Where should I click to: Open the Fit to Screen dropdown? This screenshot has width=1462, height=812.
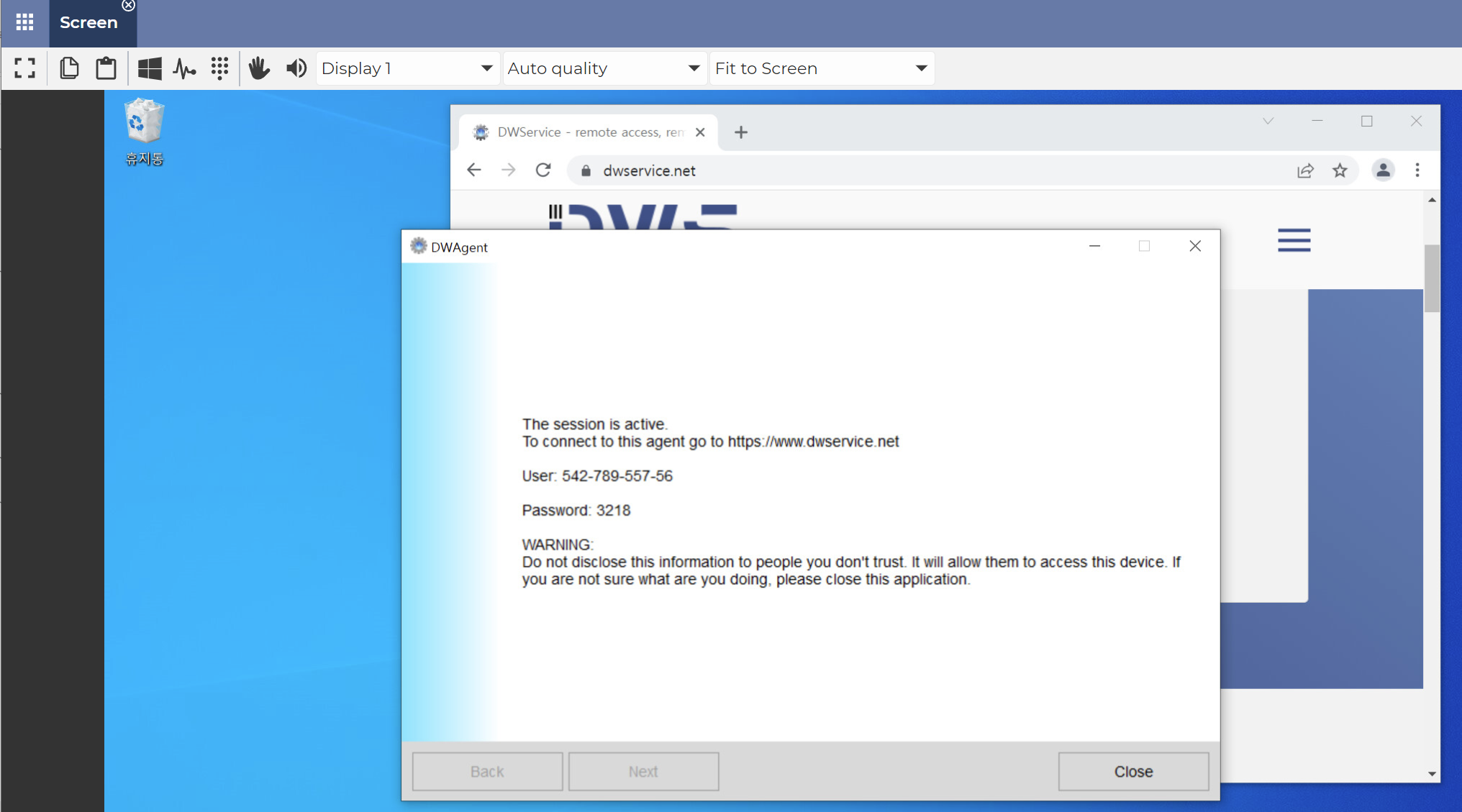[822, 68]
